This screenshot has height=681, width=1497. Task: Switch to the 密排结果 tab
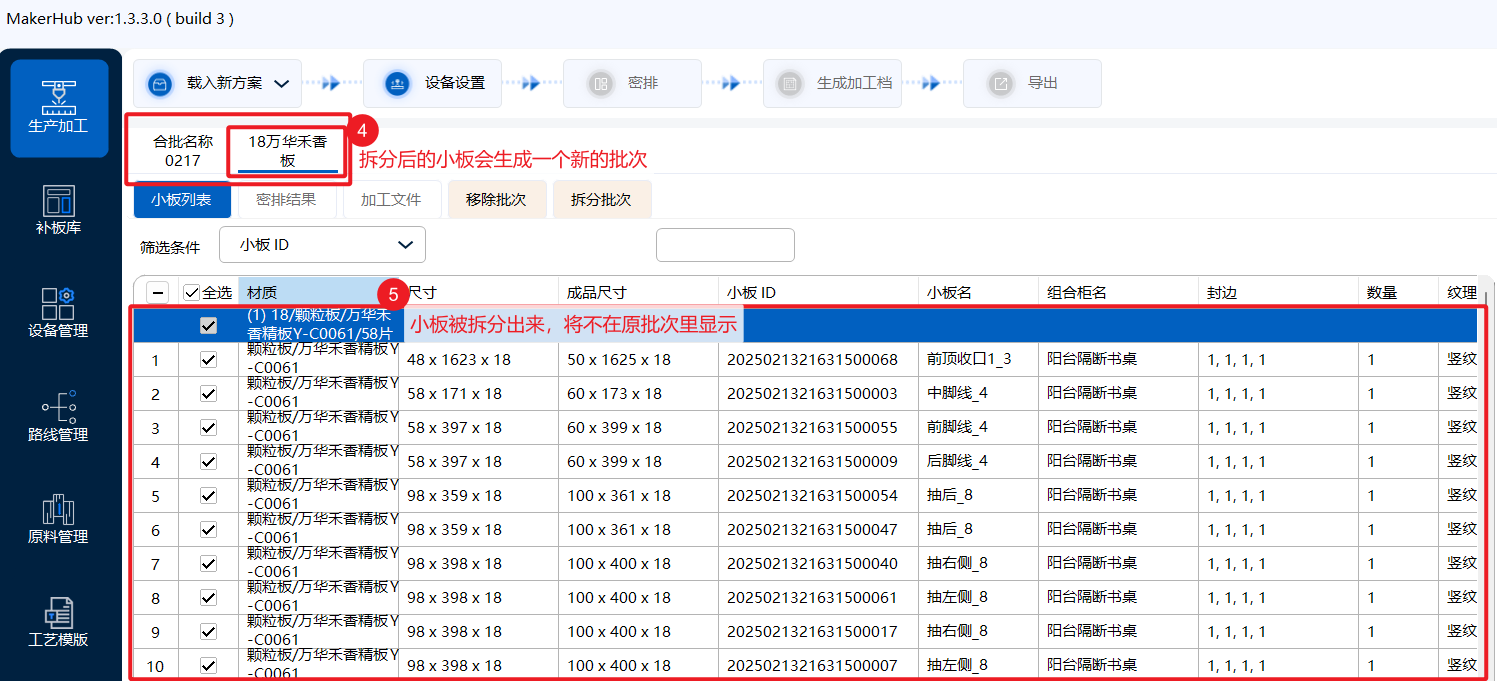[286, 199]
